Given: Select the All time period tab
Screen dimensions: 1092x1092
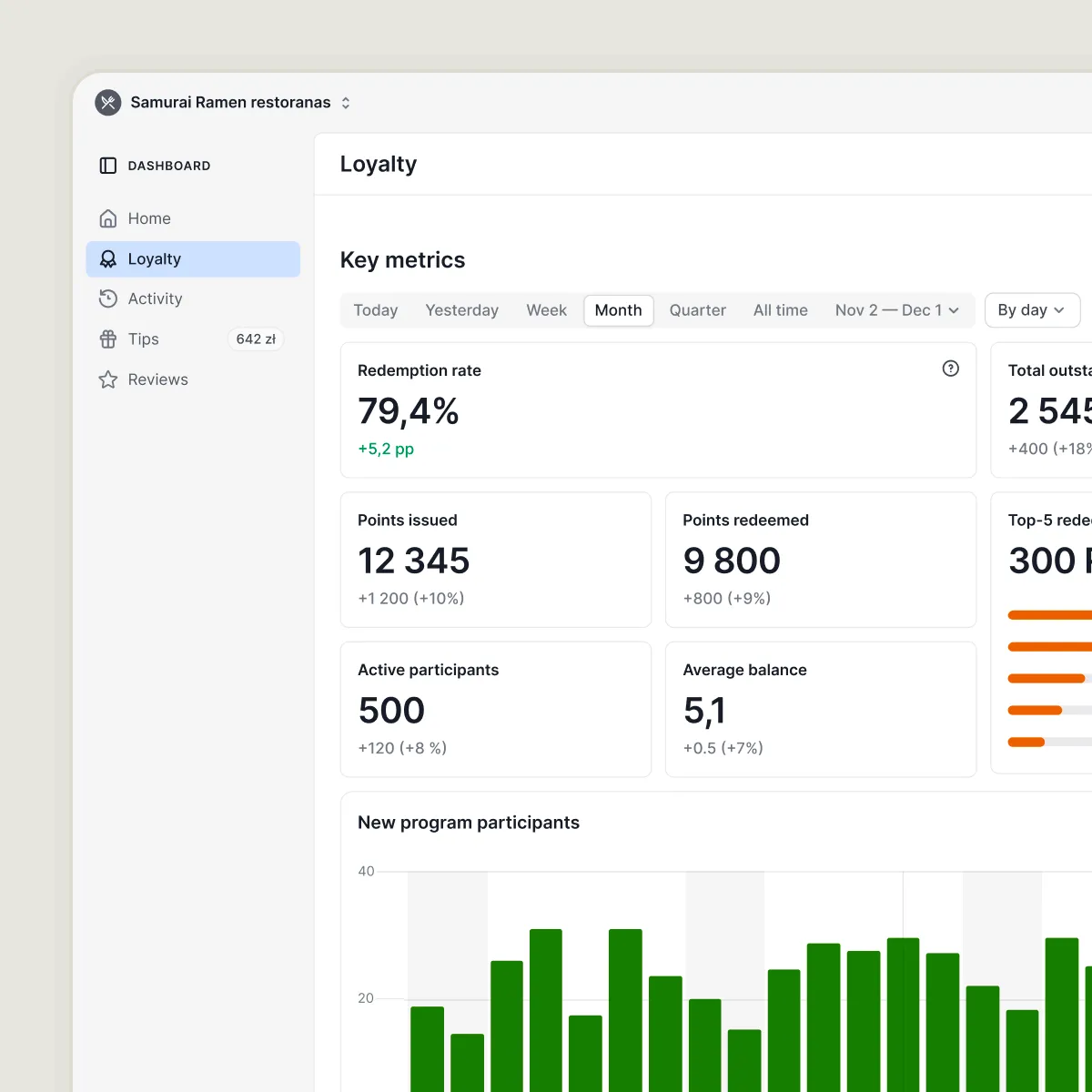Looking at the screenshot, I should (781, 310).
